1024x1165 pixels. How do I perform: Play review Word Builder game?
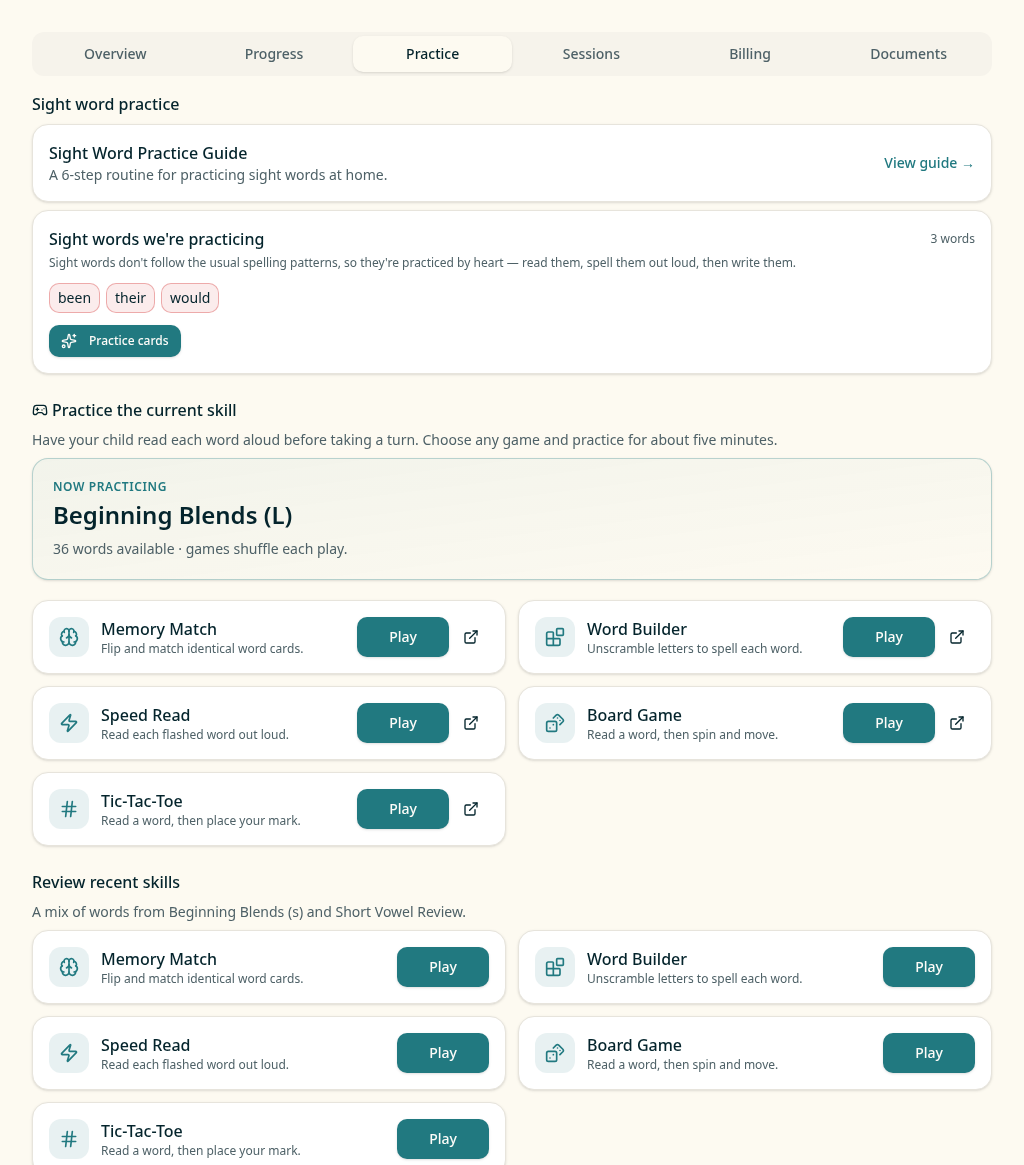[x=929, y=967]
